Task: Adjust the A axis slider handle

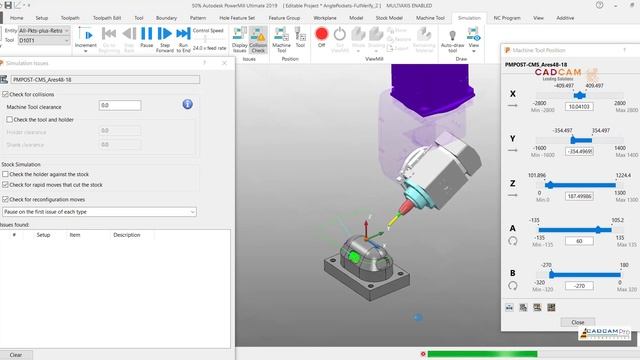Action: [598, 230]
